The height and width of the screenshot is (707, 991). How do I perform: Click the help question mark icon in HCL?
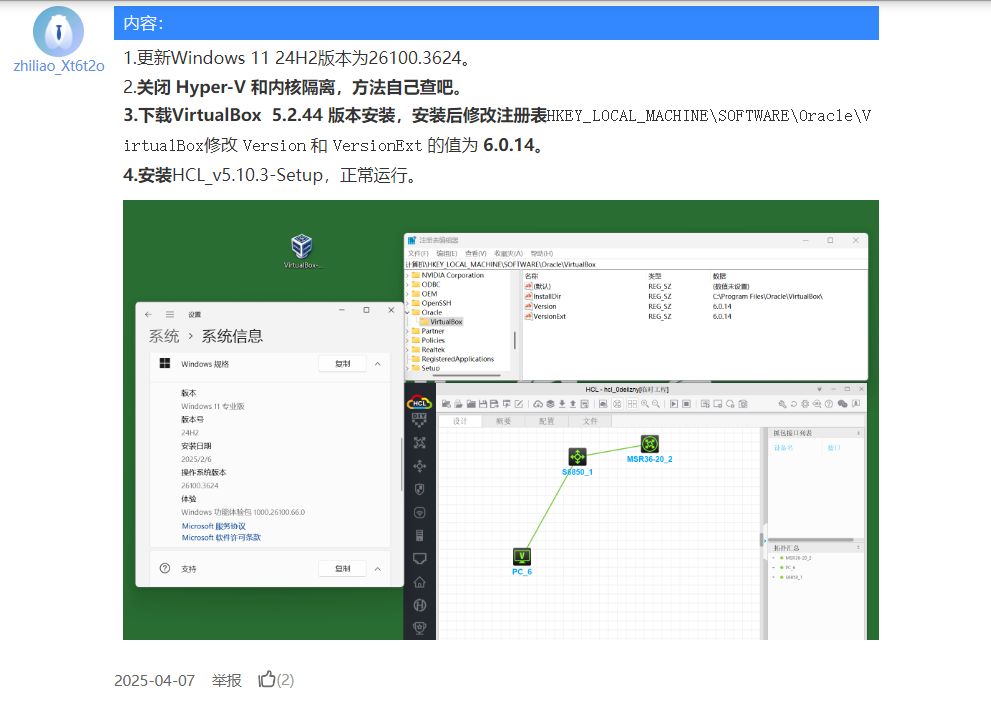(x=829, y=404)
